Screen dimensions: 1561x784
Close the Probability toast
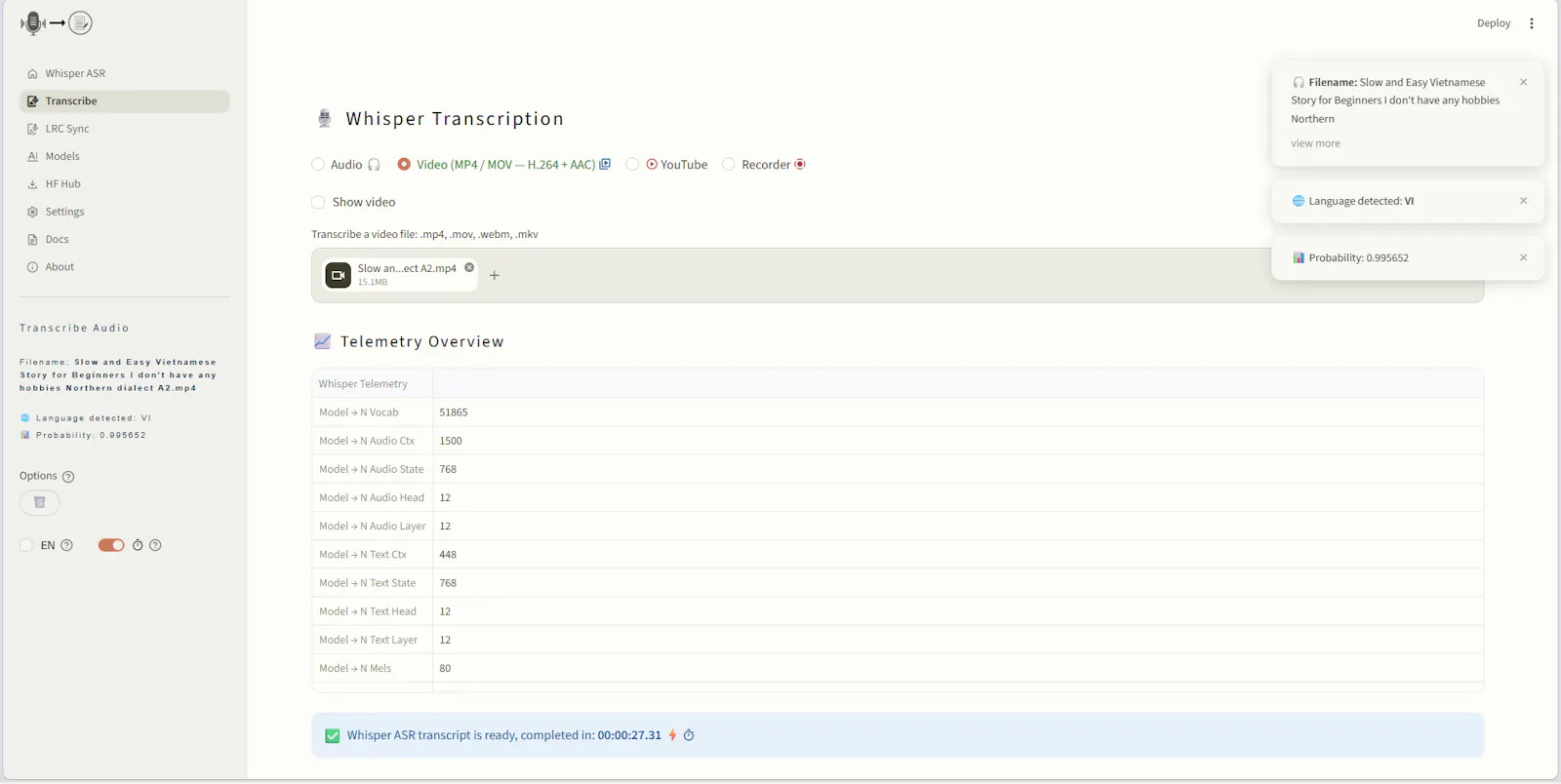[1524, 257]
